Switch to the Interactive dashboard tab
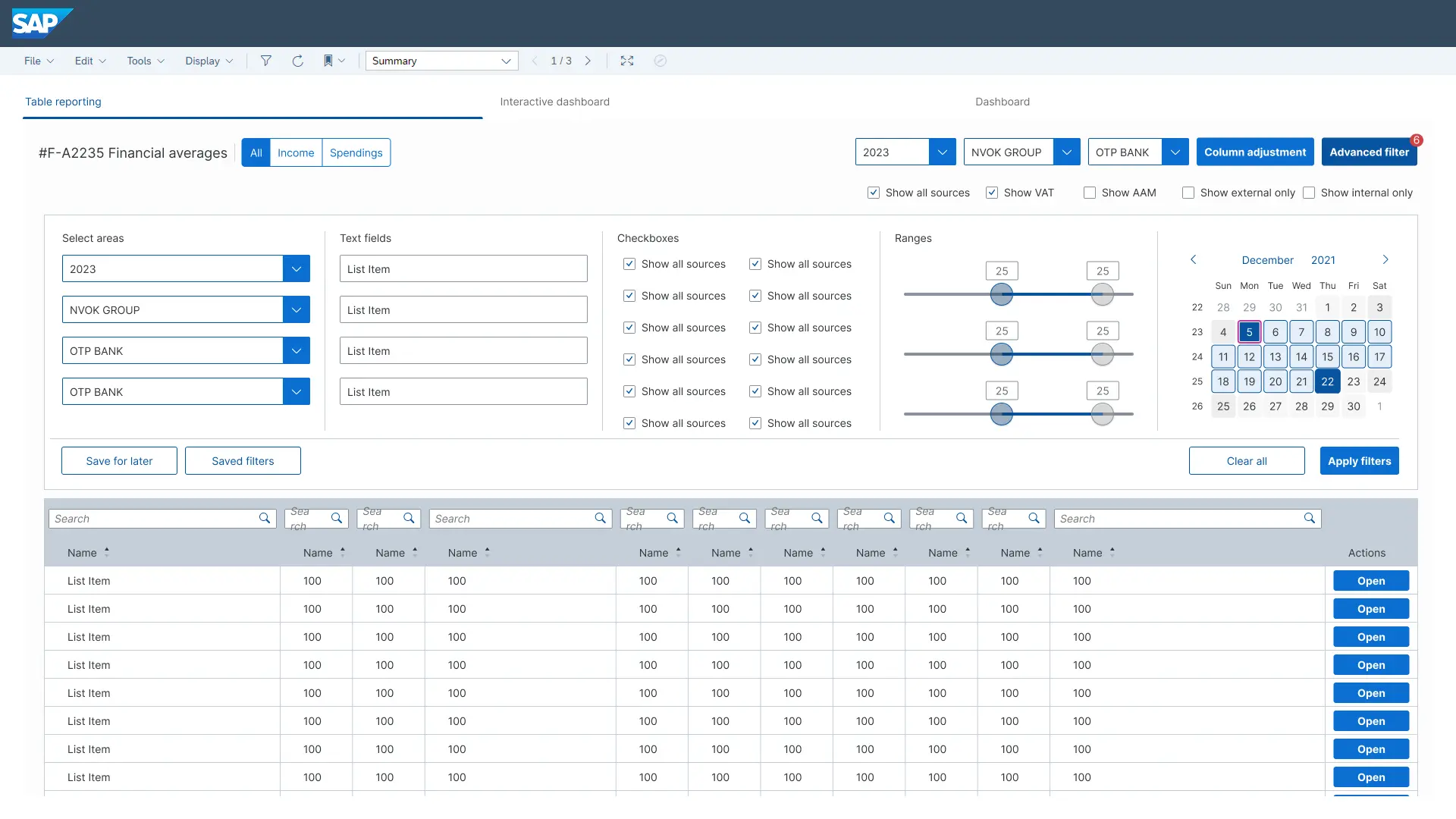 click(554, 102)
